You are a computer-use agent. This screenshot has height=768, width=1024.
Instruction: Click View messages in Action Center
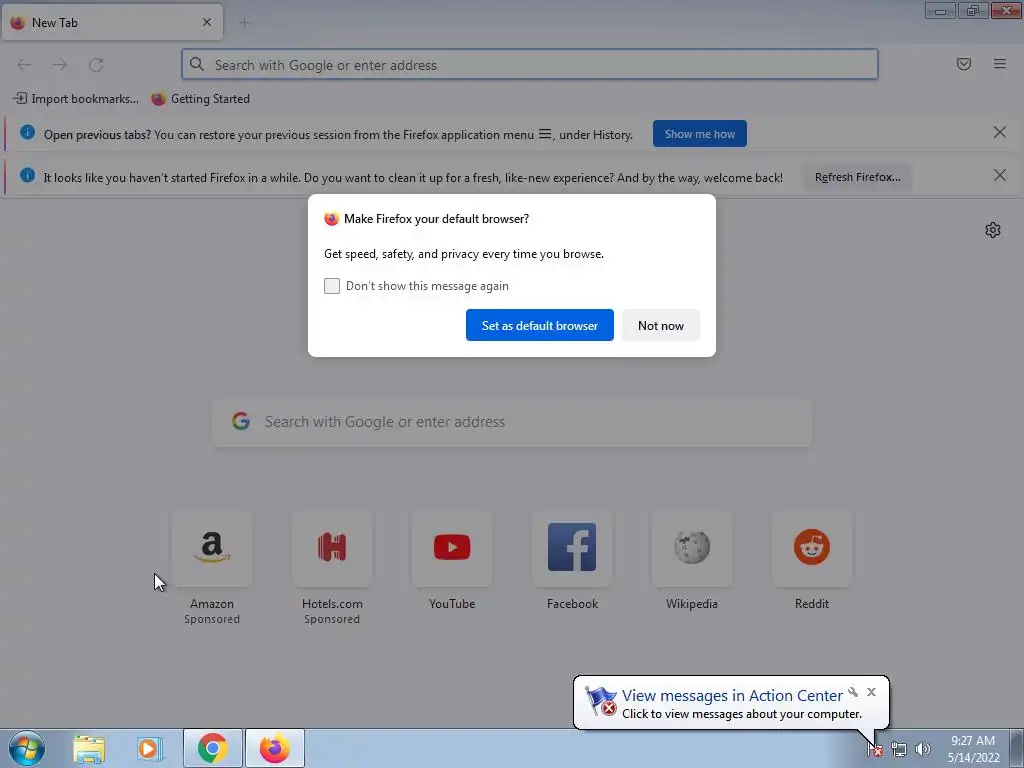point(731,696)
